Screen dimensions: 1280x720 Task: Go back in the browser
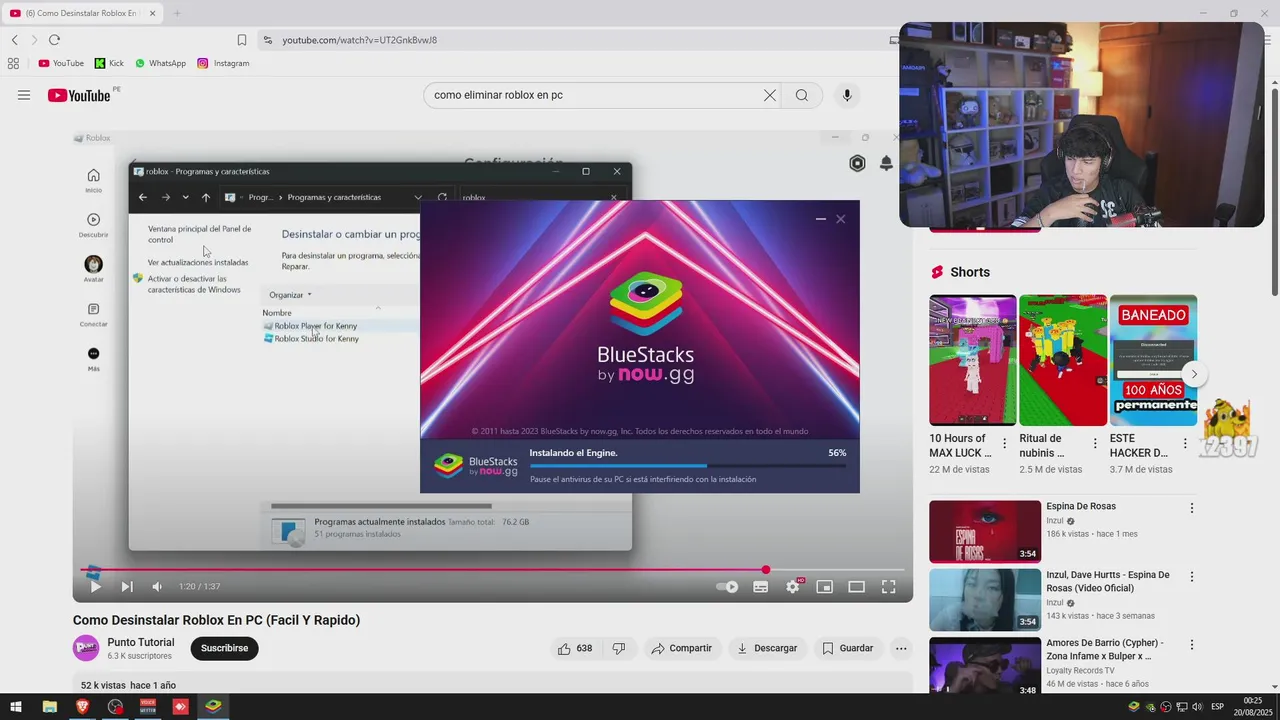click(x=15, y=40)
